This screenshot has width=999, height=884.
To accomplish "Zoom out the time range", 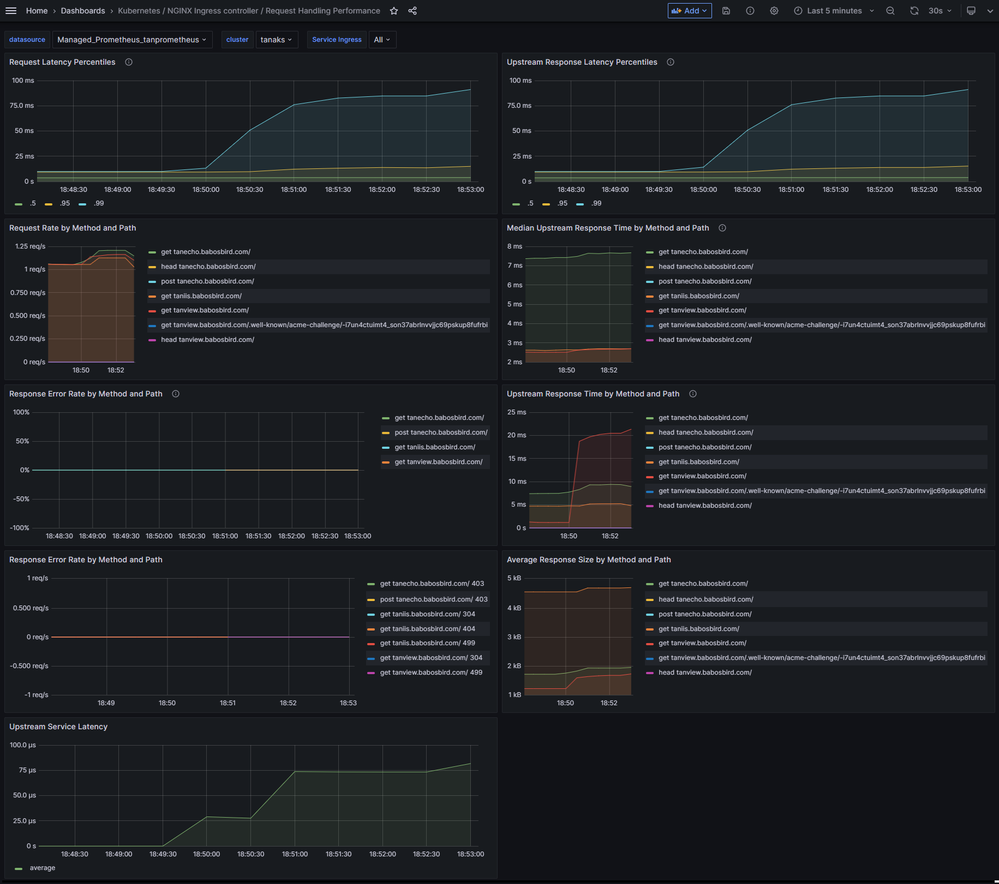I will pyautogui.click(x=890, y=11).
